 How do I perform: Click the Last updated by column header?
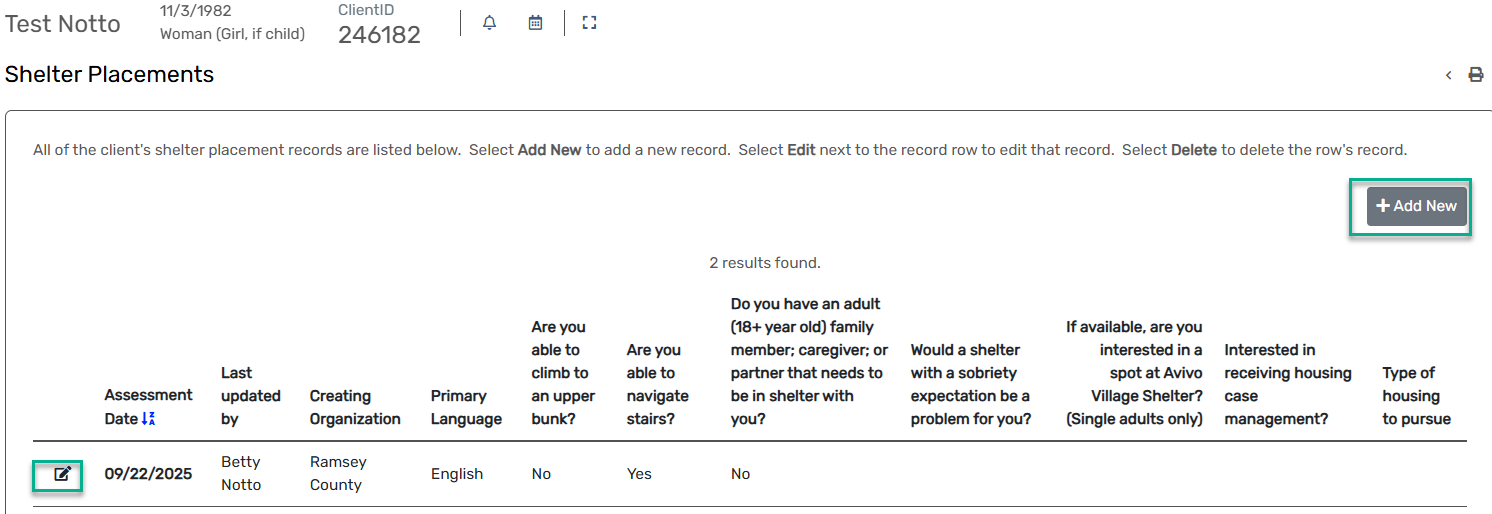pyautogui.click(x=251, y=396)
